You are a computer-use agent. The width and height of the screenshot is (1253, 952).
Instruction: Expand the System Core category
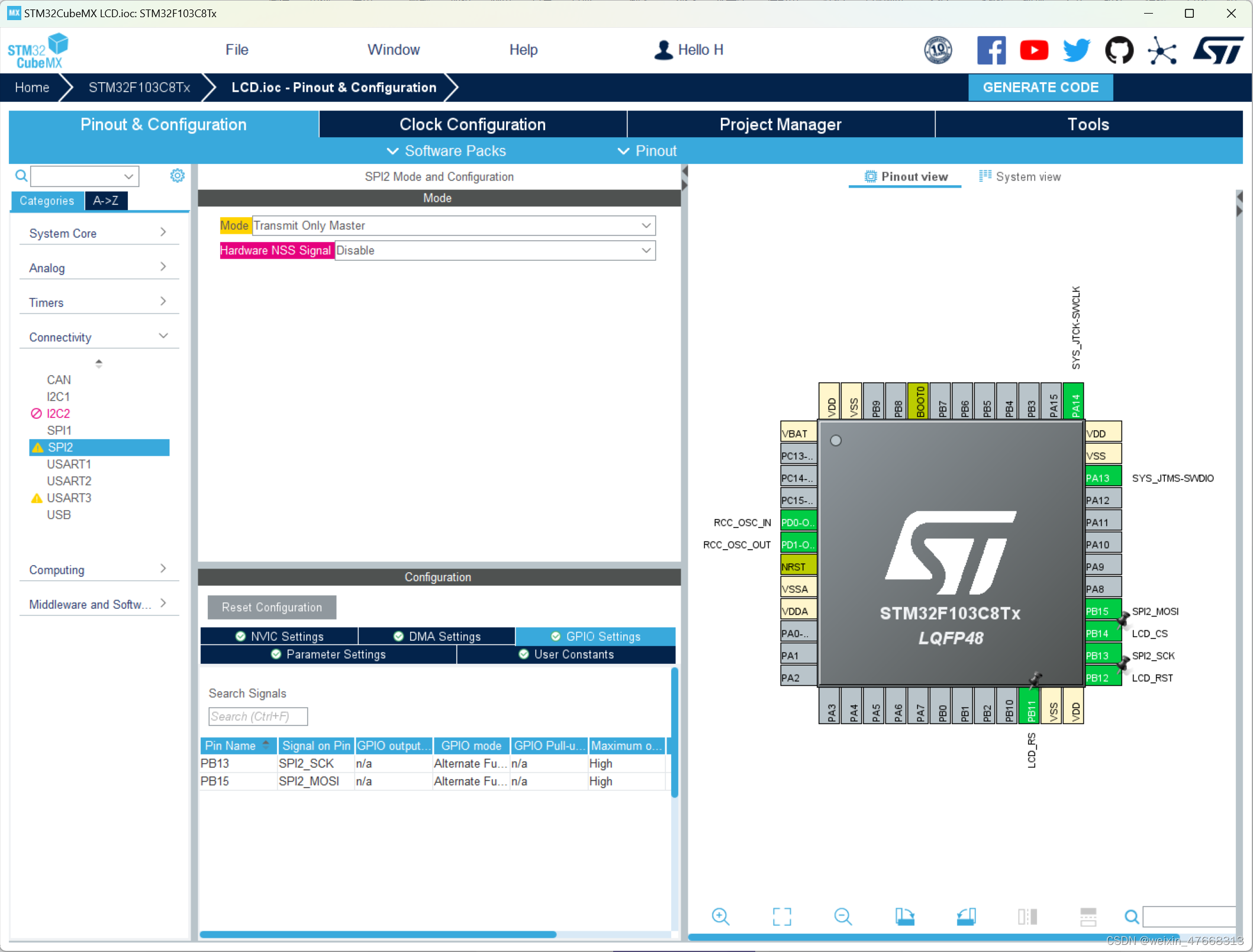coord(98,233)
